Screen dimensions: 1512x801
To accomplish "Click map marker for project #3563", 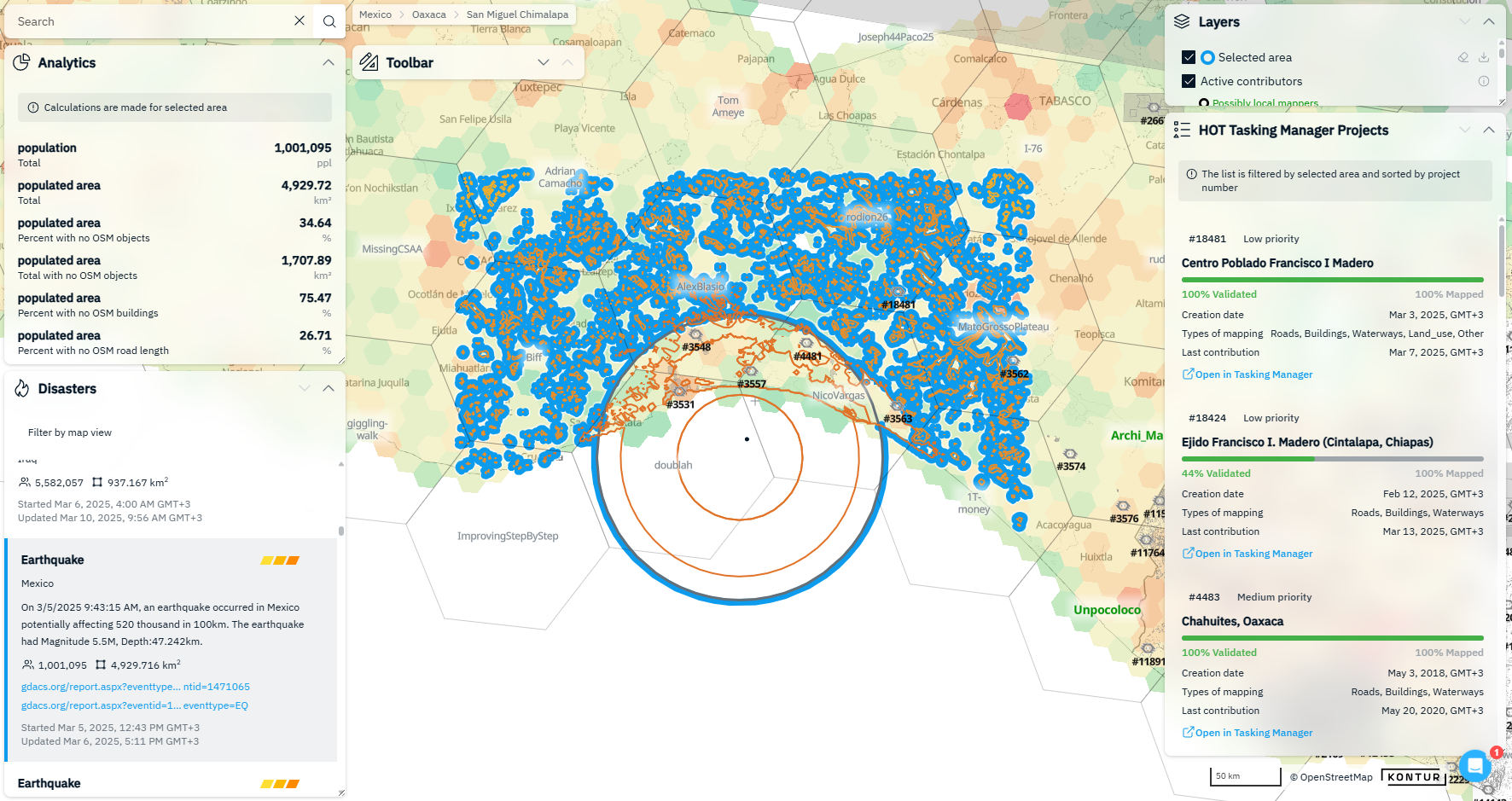I will pos(898,406).
